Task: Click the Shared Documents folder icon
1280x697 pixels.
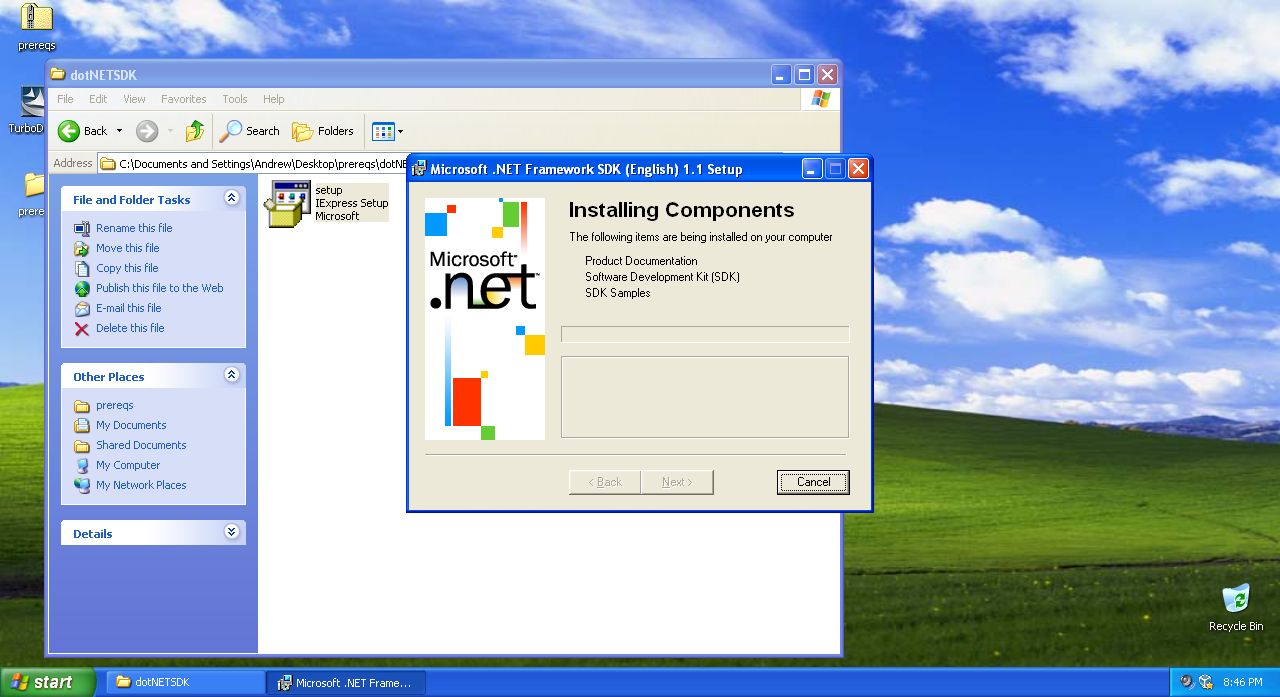Action: (82, 445)
